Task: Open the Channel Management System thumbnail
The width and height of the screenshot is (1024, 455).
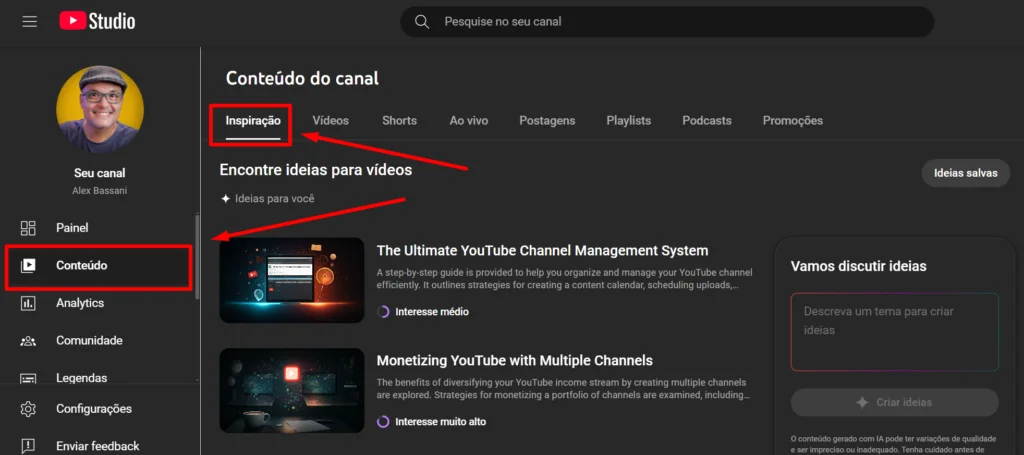Action: pos(292,280)
